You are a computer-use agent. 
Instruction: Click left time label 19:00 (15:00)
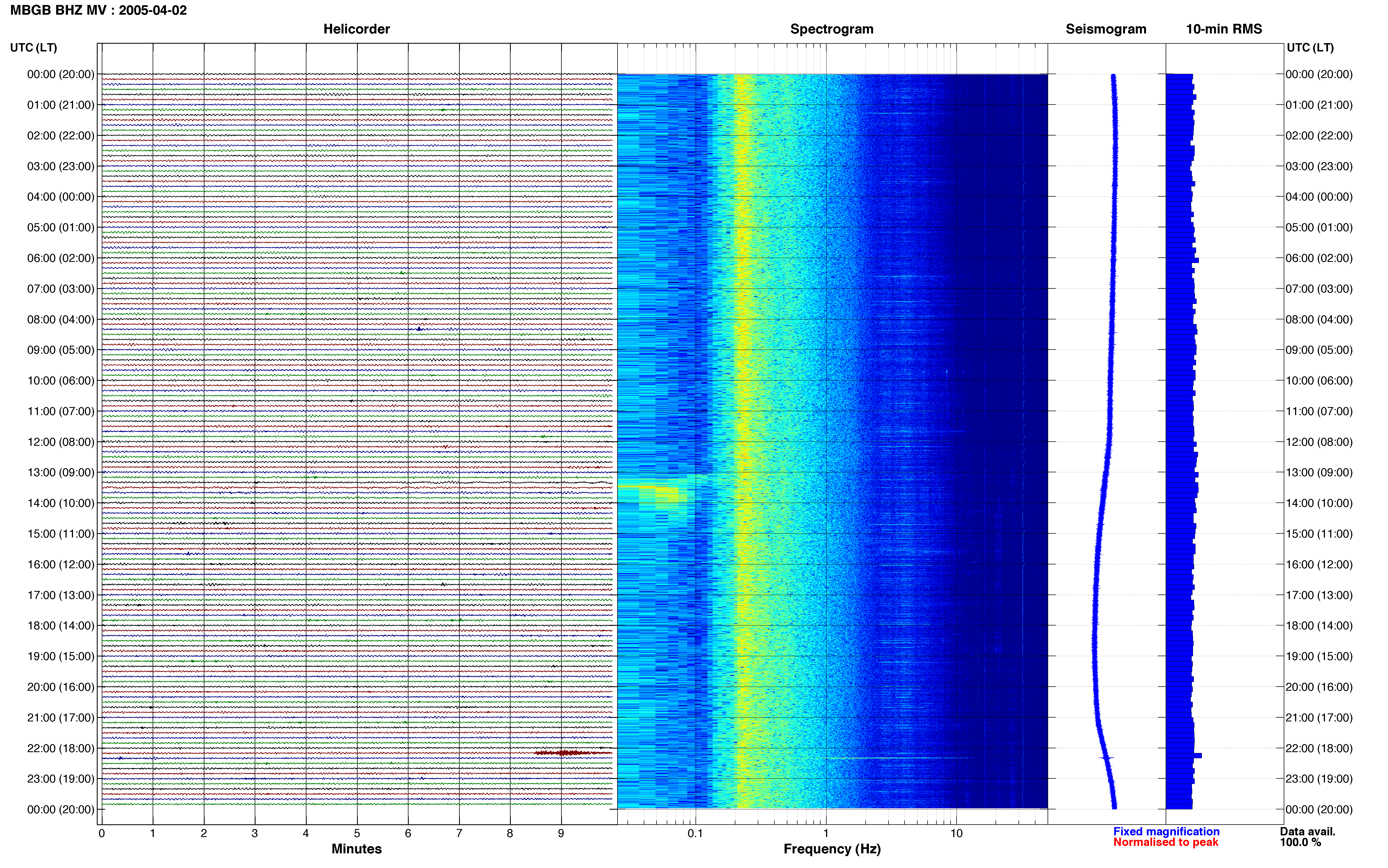(61, 656)
